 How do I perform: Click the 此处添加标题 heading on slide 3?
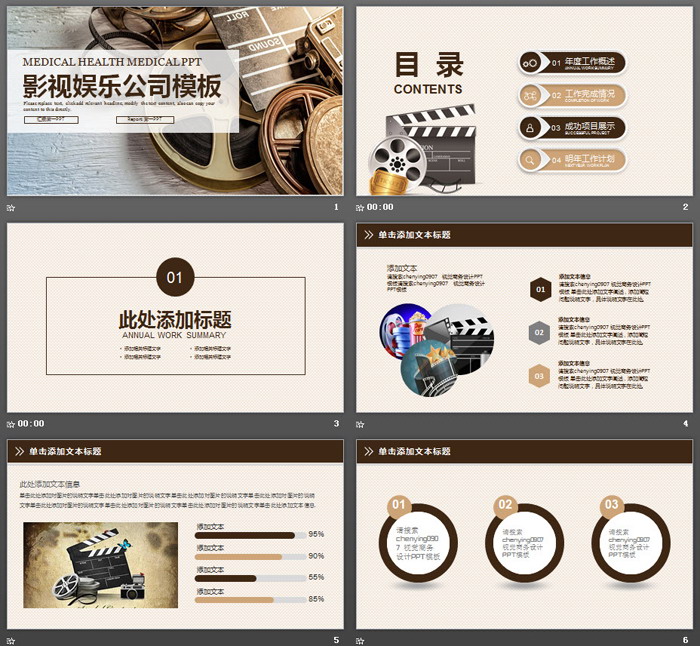(x=175, y=320)
